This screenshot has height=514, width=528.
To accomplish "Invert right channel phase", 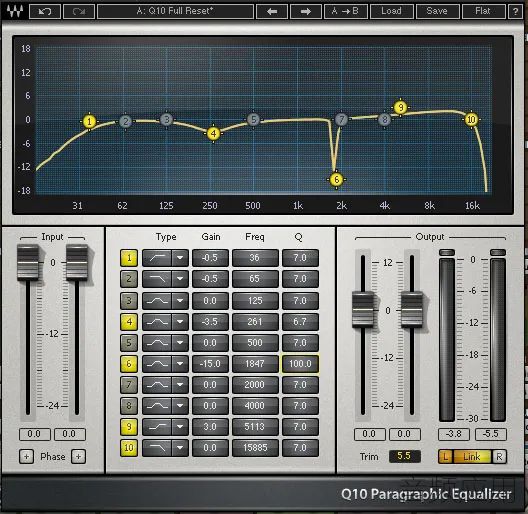I will tap(78, 457).
